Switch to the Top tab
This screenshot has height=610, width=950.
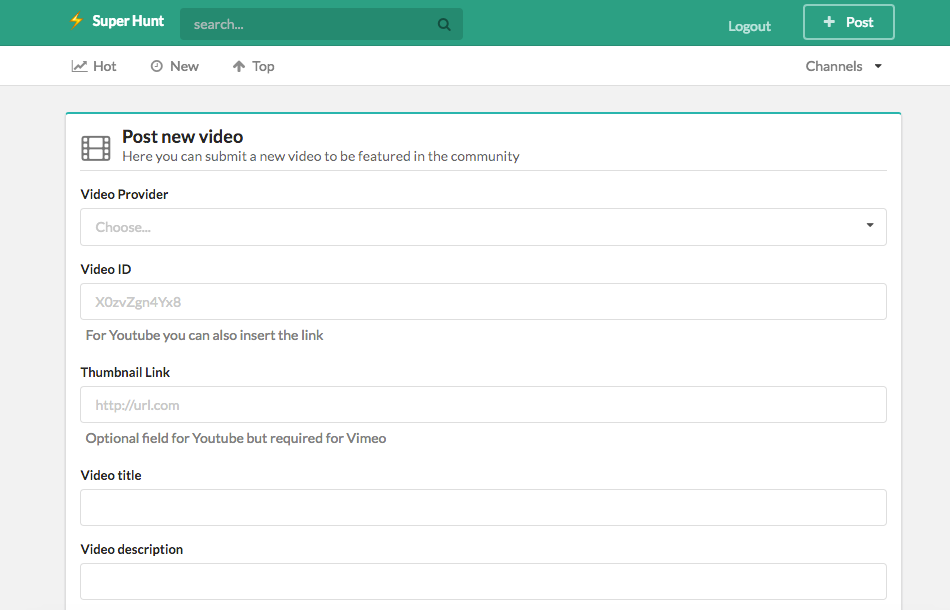click(x=253, y=66)
